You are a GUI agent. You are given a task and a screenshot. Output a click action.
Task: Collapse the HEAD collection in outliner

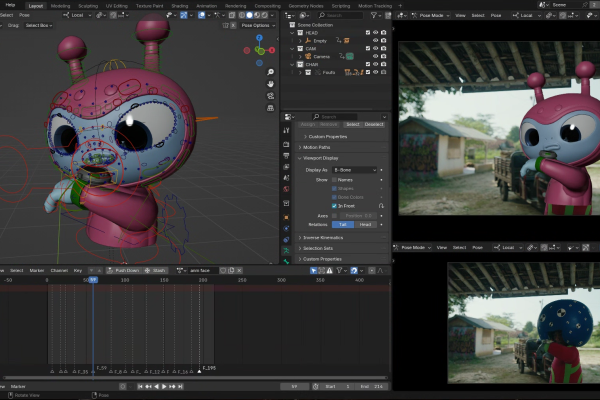pyautogui.click(x=292, y=33)
